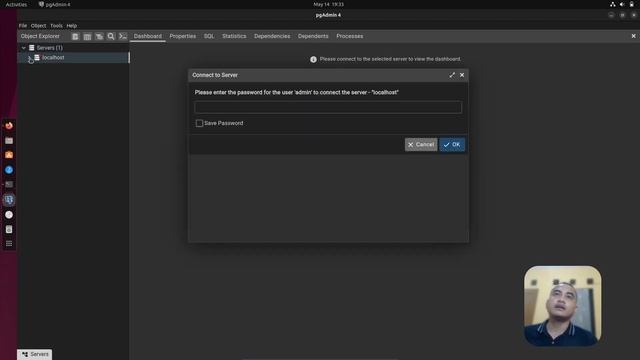
Task: Click the Filtered Rows toolbar icon
Action: tap(99, 36)
